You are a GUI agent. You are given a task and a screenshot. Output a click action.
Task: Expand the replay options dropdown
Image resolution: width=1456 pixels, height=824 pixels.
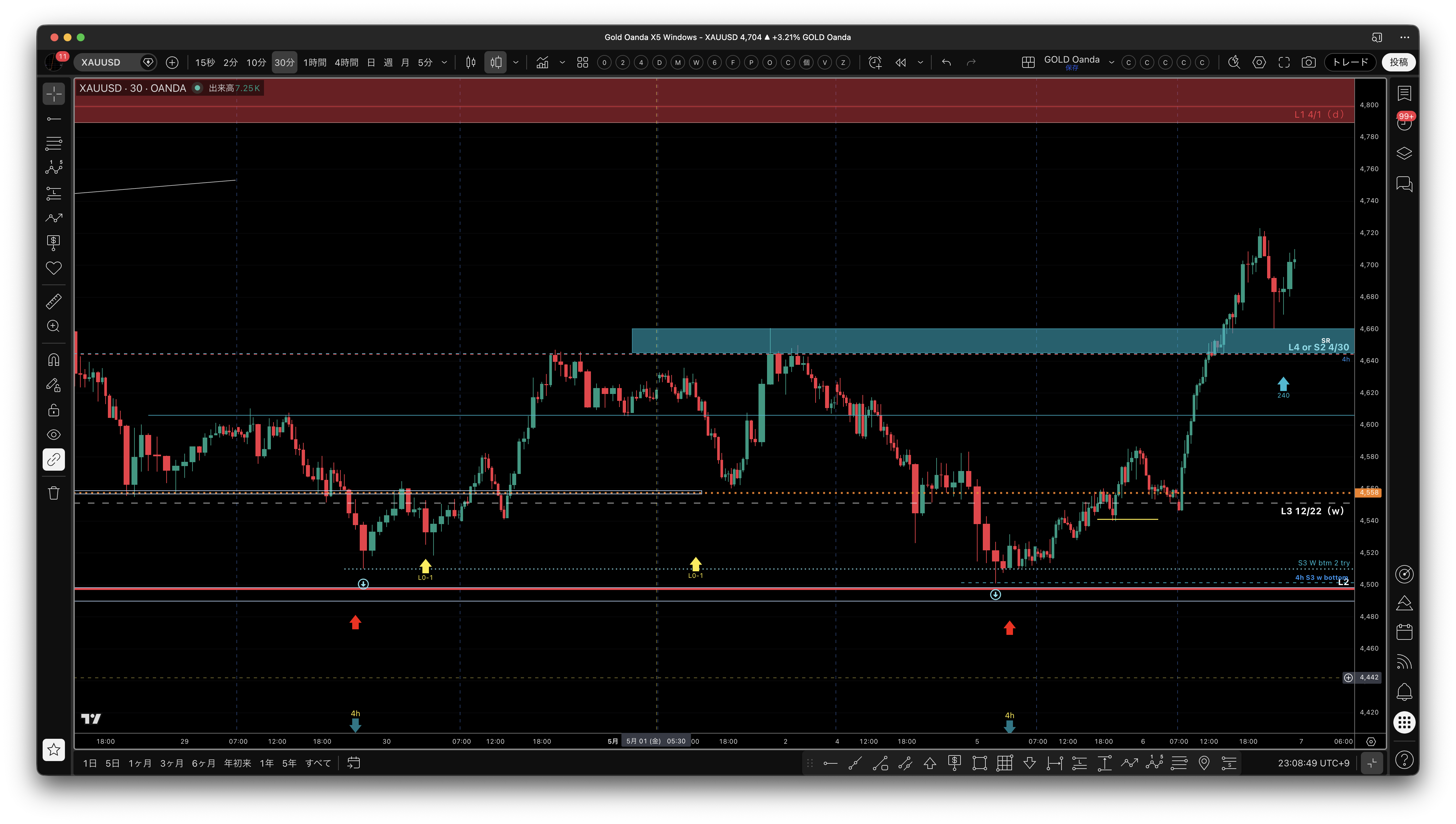click(x=920, y=62)
